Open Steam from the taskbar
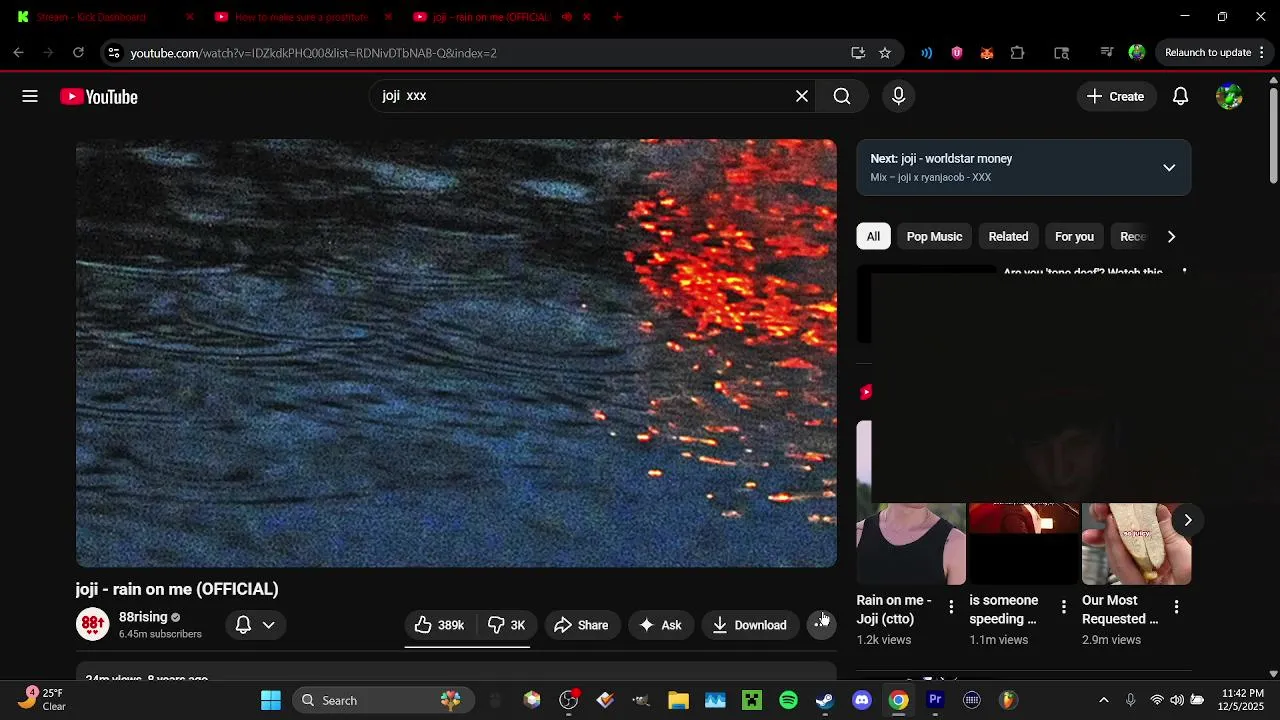The width and height of the screenshot is (1280, 720). coord(825,700)
